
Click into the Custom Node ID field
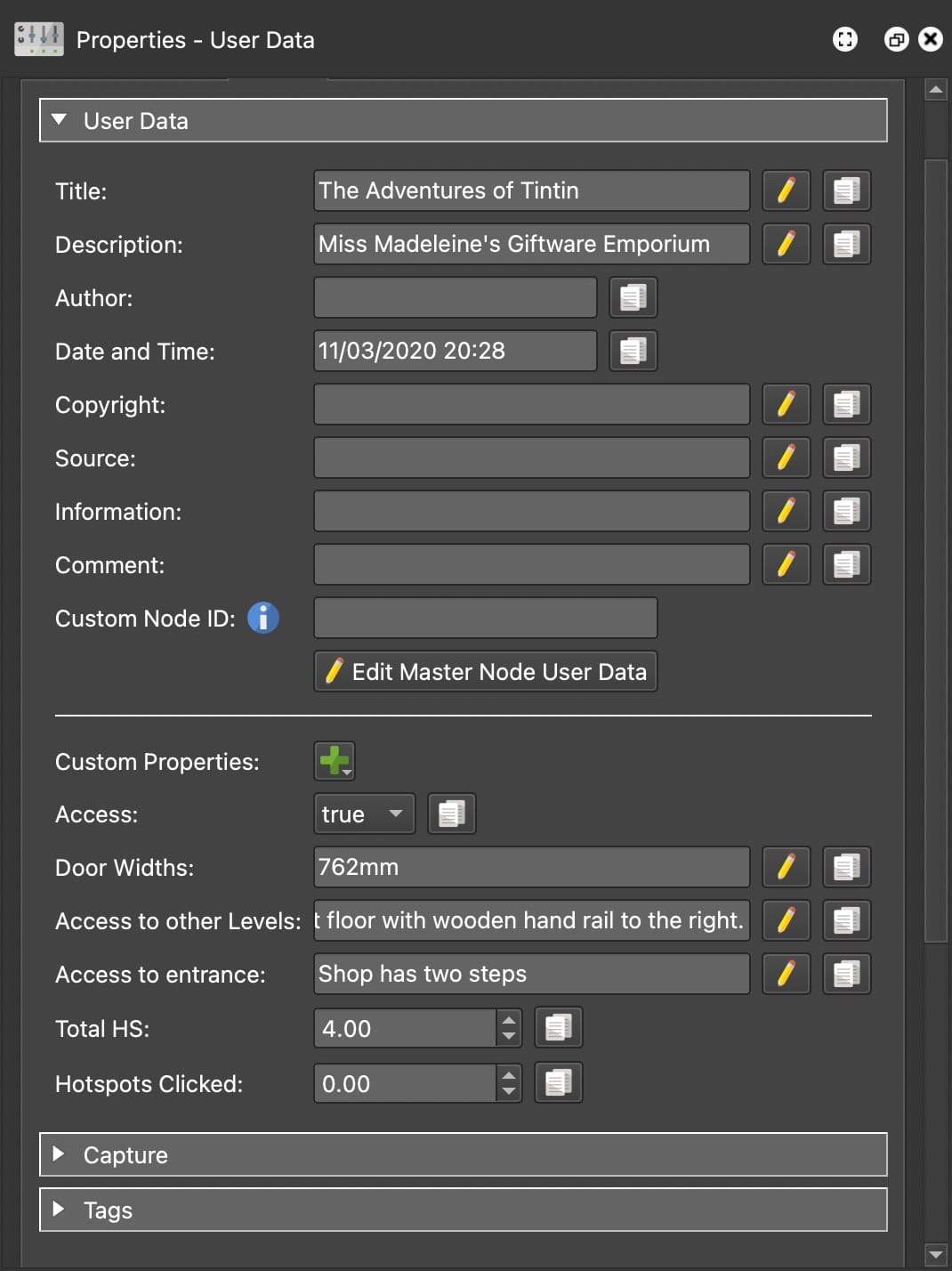[x=485, y=618]
